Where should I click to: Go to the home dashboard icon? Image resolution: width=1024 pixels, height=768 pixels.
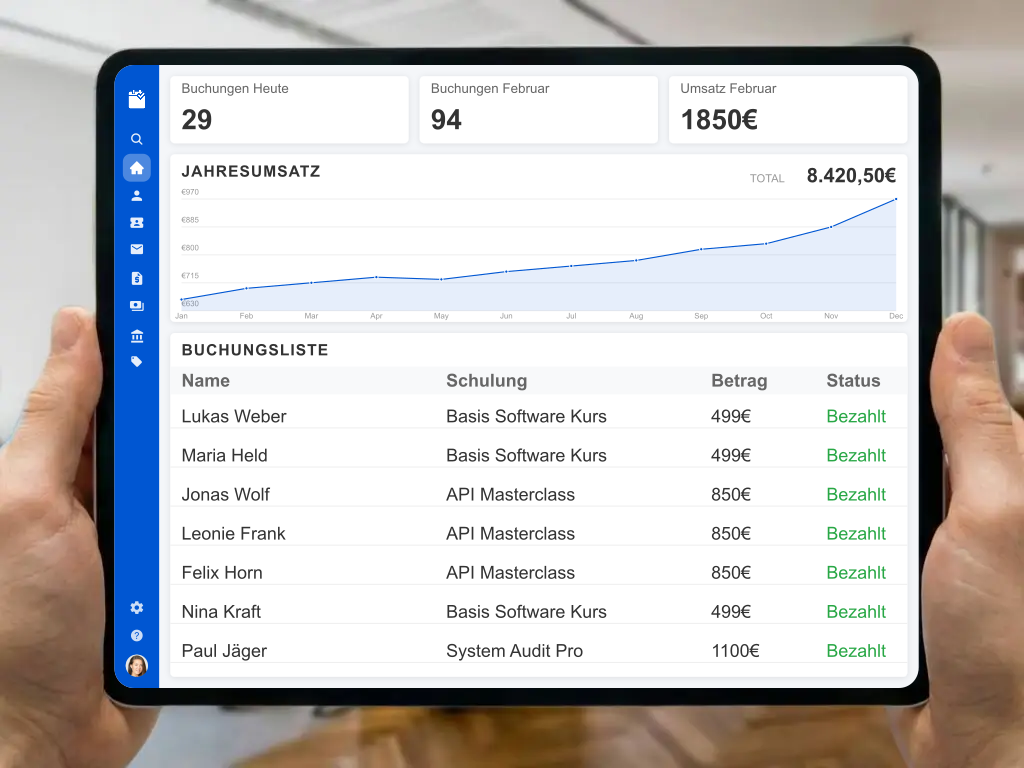(x=137, y=168)
